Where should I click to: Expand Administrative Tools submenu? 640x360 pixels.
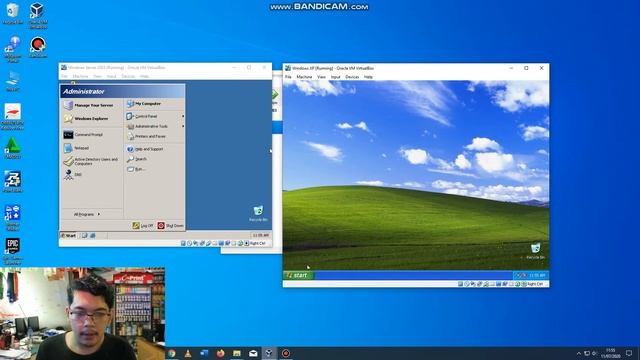coord(155,127)
